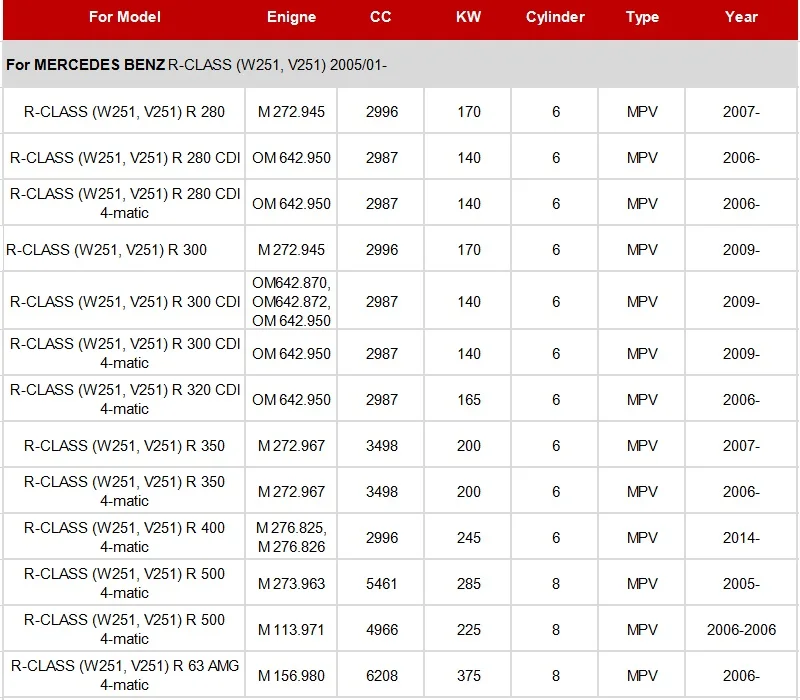Click the KW value '285'
This screenshot has height=700, width=800.
click(469, 583)
